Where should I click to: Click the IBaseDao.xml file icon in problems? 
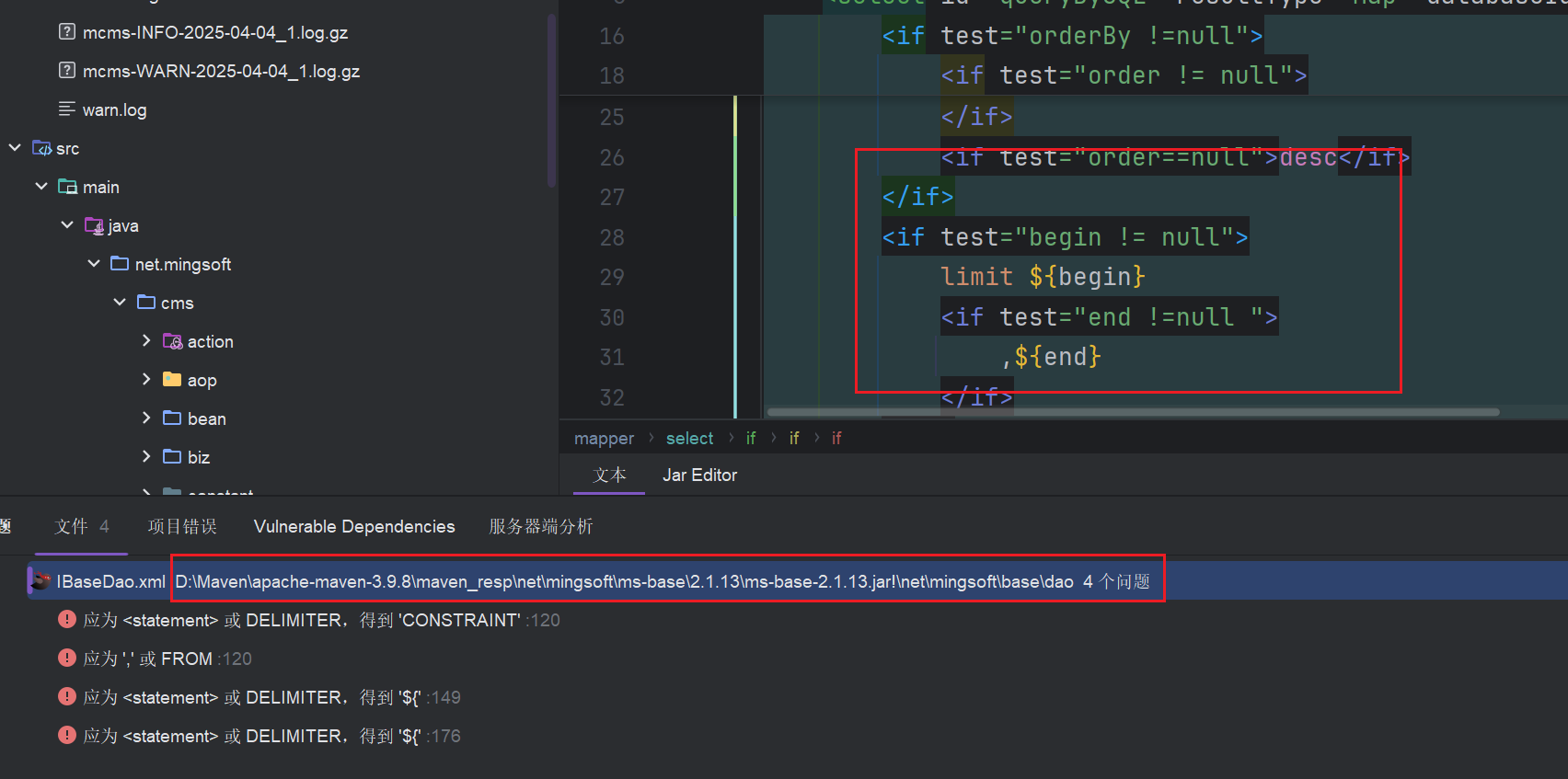(x=40, y=581)
